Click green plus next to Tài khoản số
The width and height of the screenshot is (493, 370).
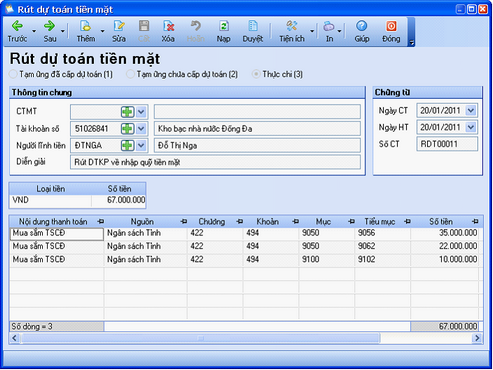pyautogui.click(x=127, y=129)
